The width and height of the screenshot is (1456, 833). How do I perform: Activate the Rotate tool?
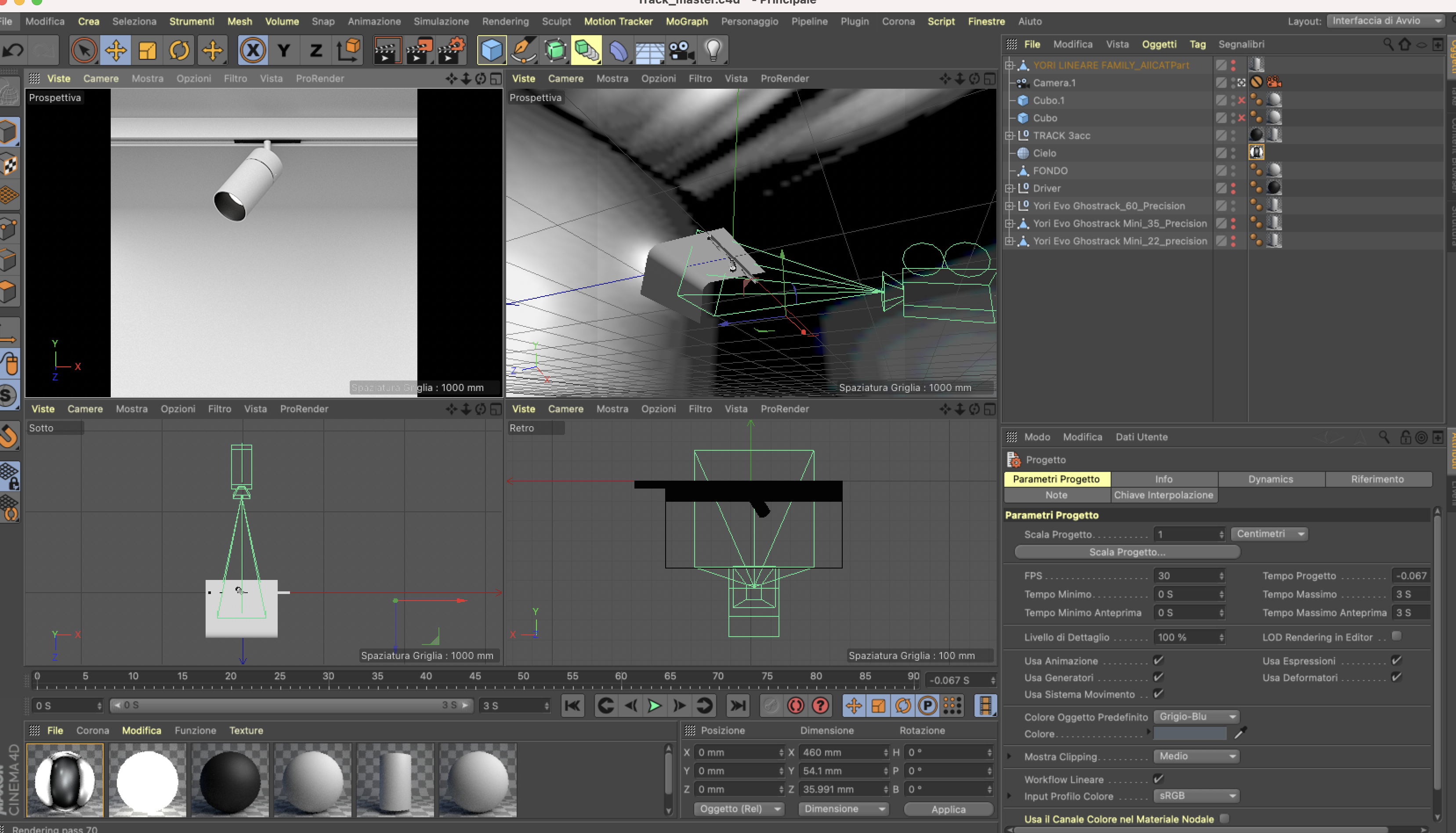pyautogui.click(x=179, y=51)
